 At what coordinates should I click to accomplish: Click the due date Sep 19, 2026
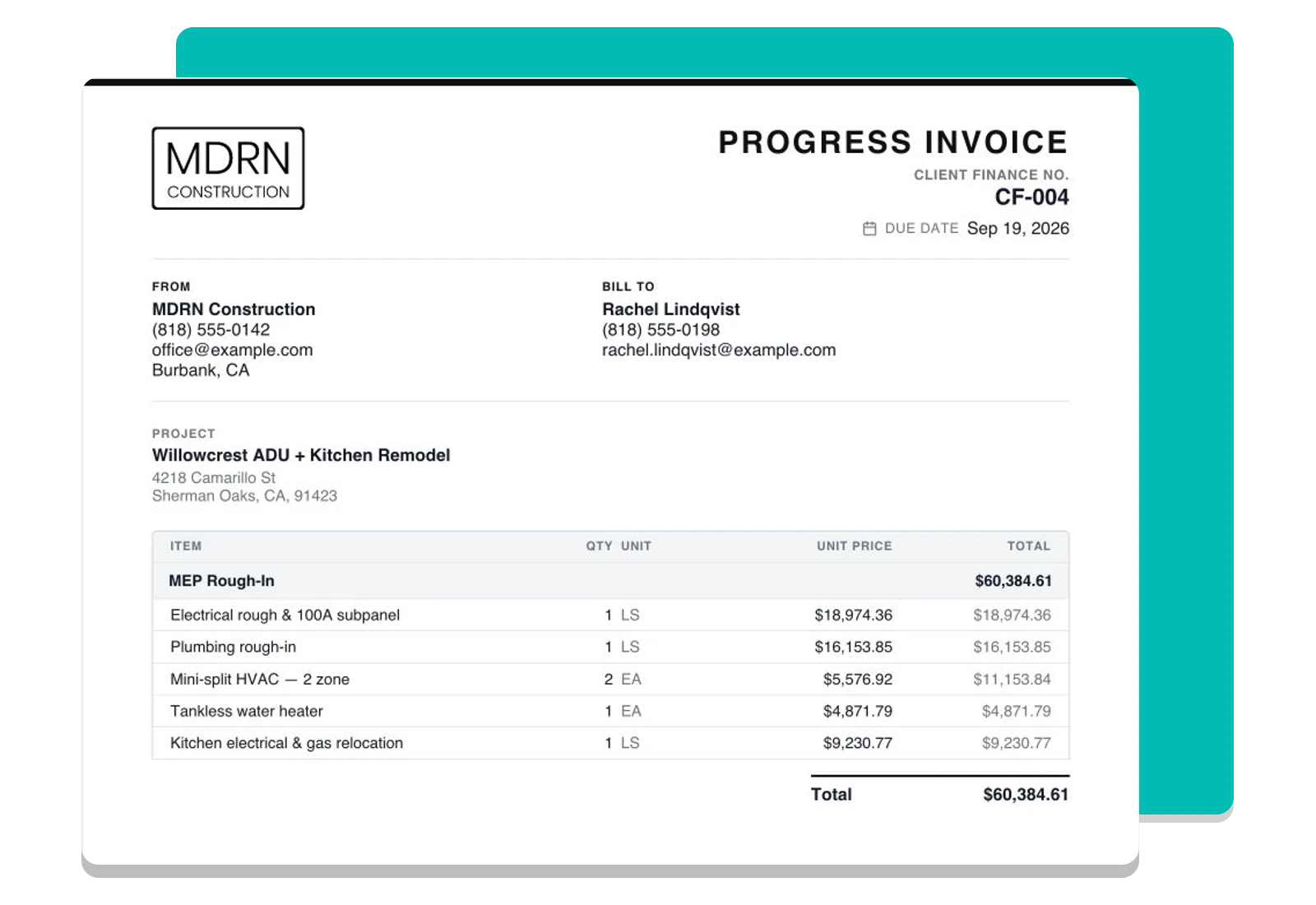pyautogui.click(x=1018, y=229)
